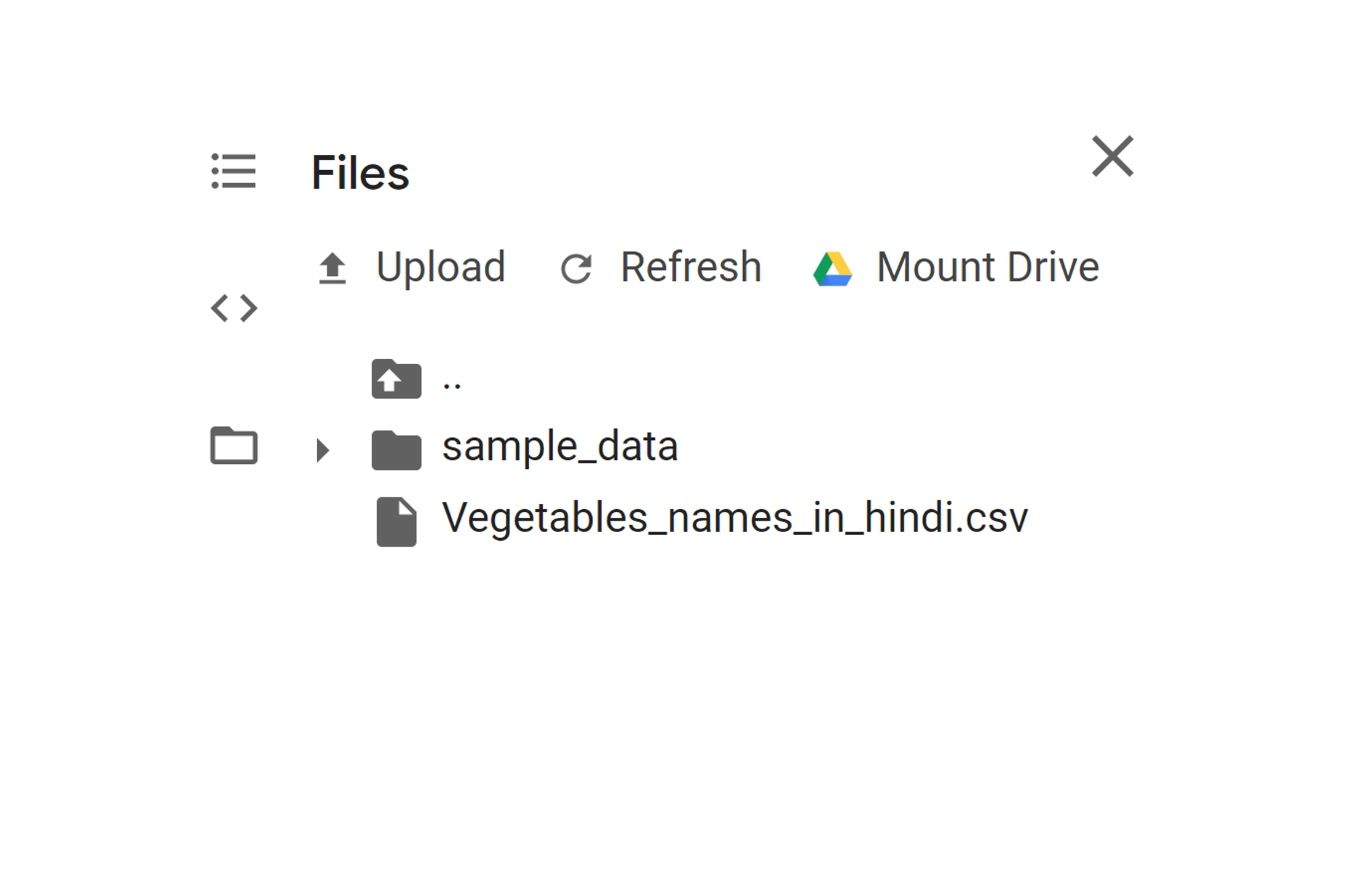Click the Google Drive logo icon
This screenshot has height=881, width=1372.
pos(832,268)
